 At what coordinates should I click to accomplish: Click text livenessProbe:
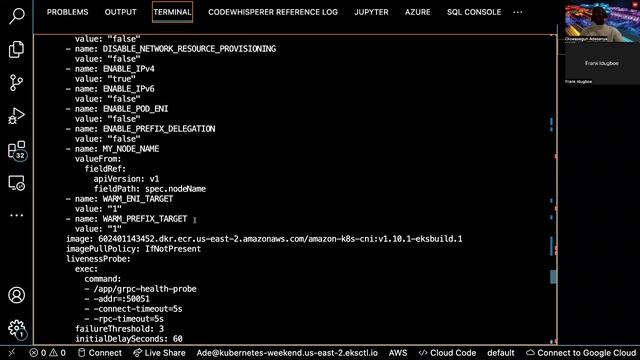[98, 259]
